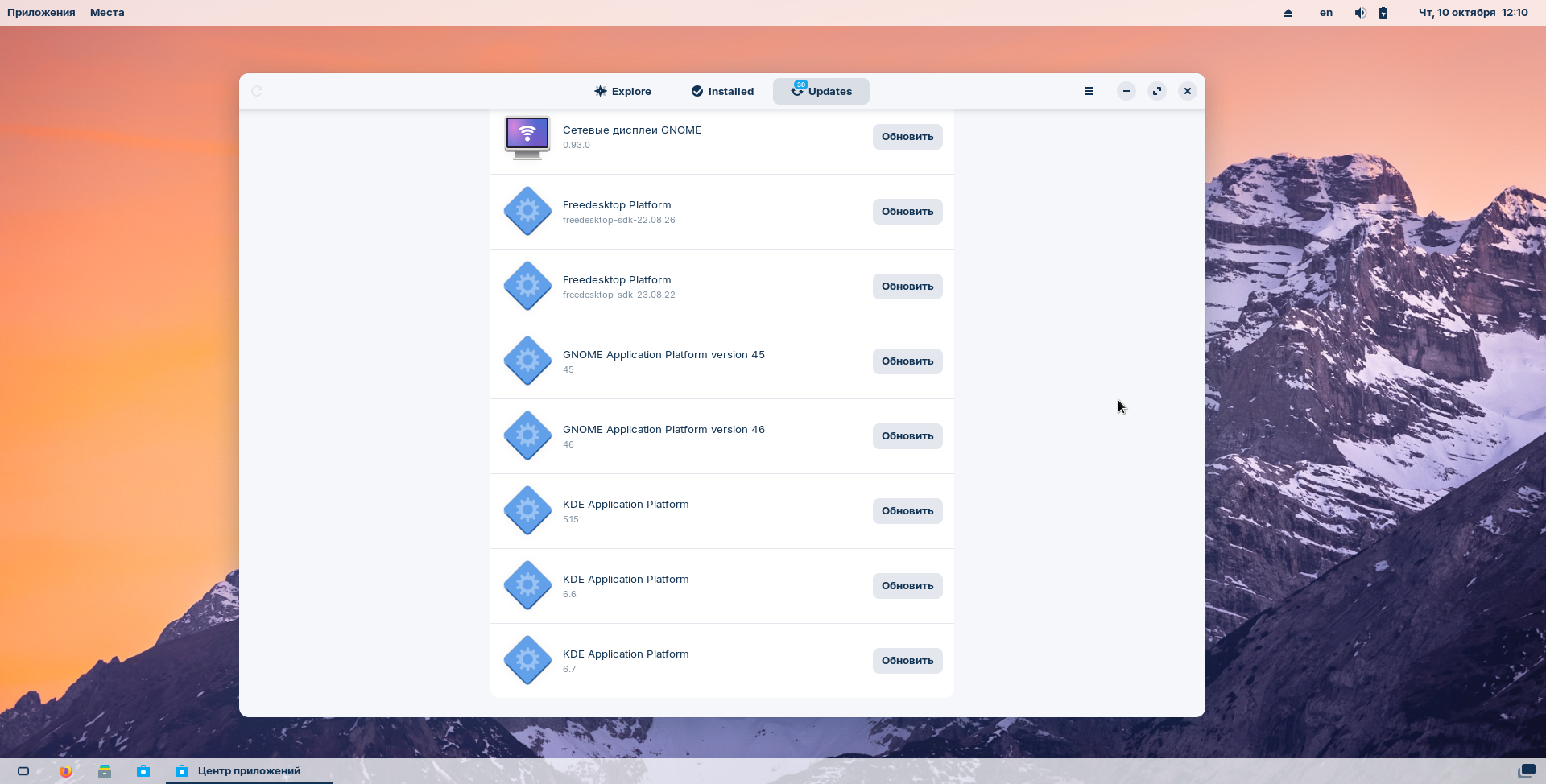Switch keyboard layout indicator en
This screenshot has width=1546, height=784.
tap(1326, 12)
